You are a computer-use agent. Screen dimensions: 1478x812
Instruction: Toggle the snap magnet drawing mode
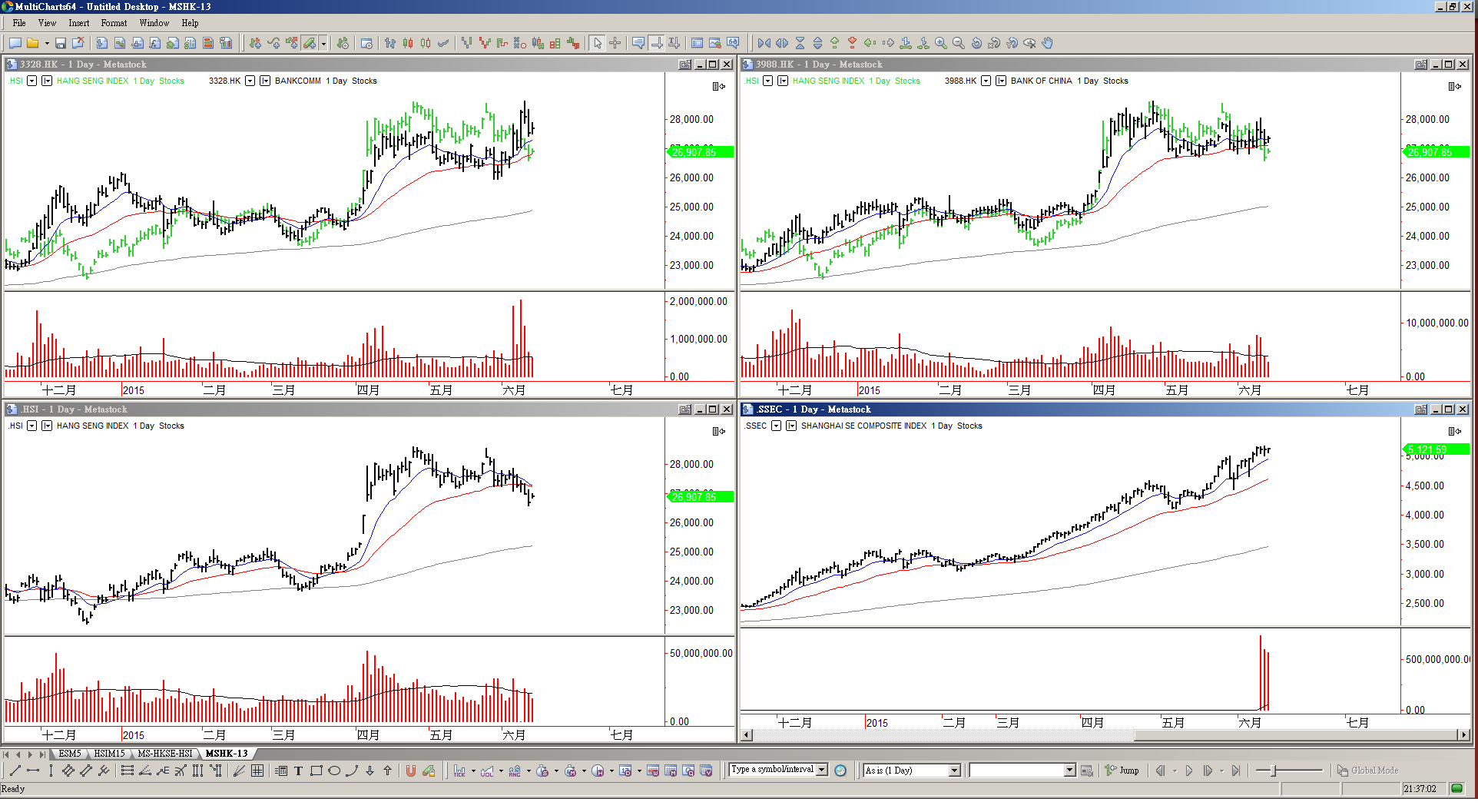point(411,771)
